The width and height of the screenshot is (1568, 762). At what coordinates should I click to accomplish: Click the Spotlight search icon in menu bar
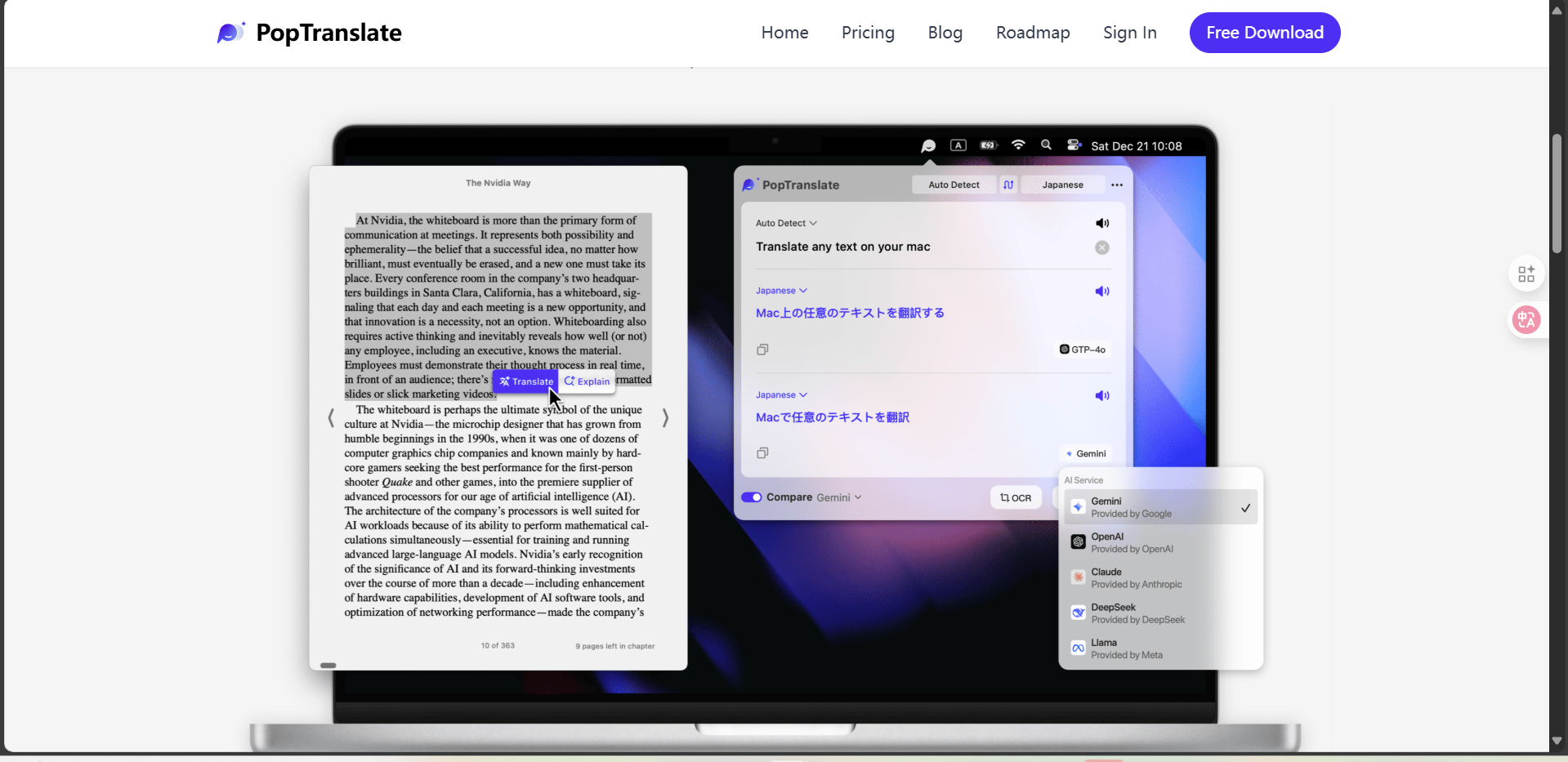(1046, 145)
